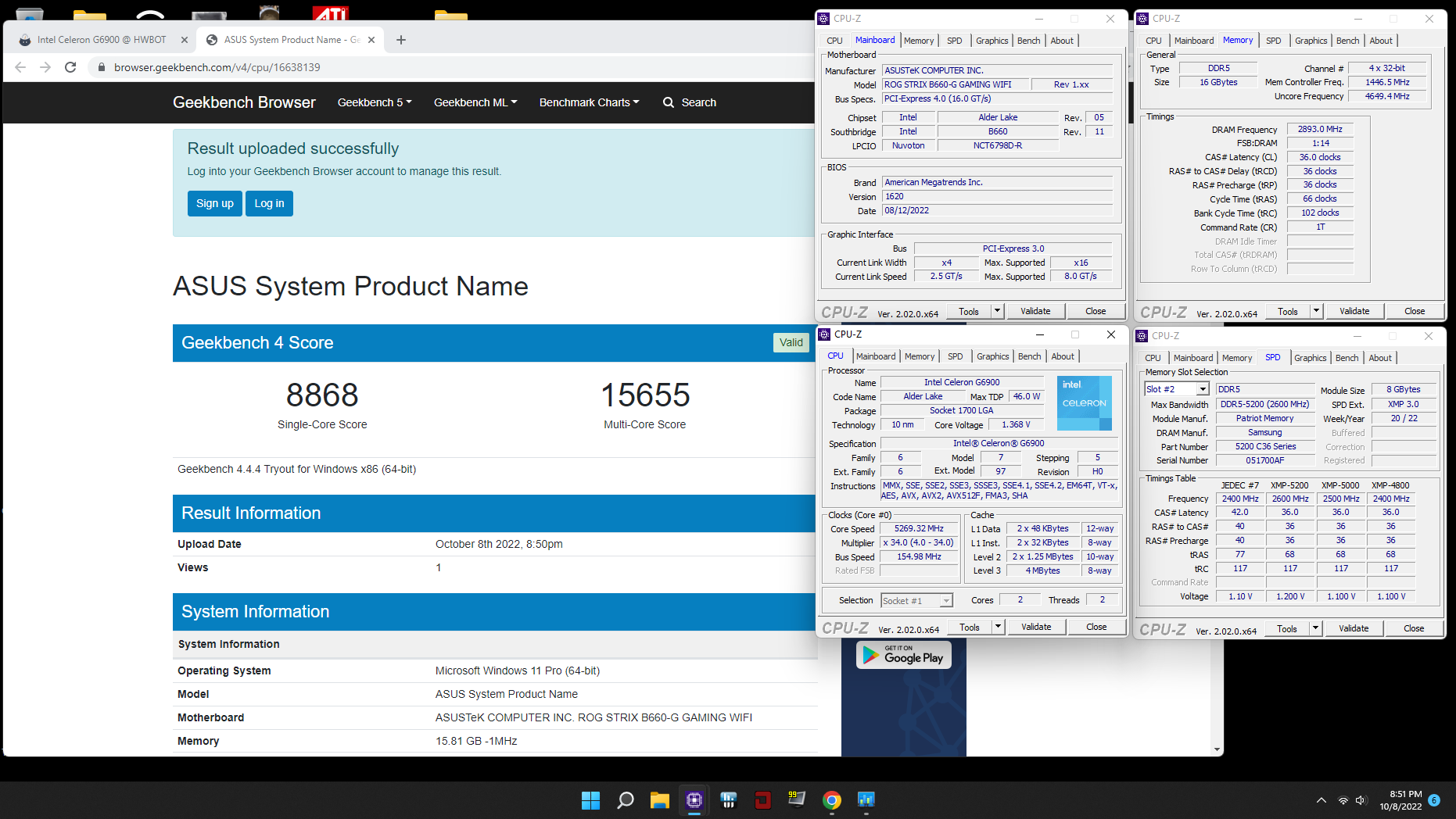Screen dimensions: 1456x819
Task: Open a new Chrome tab with plus icon
Action: coord(401,40)
